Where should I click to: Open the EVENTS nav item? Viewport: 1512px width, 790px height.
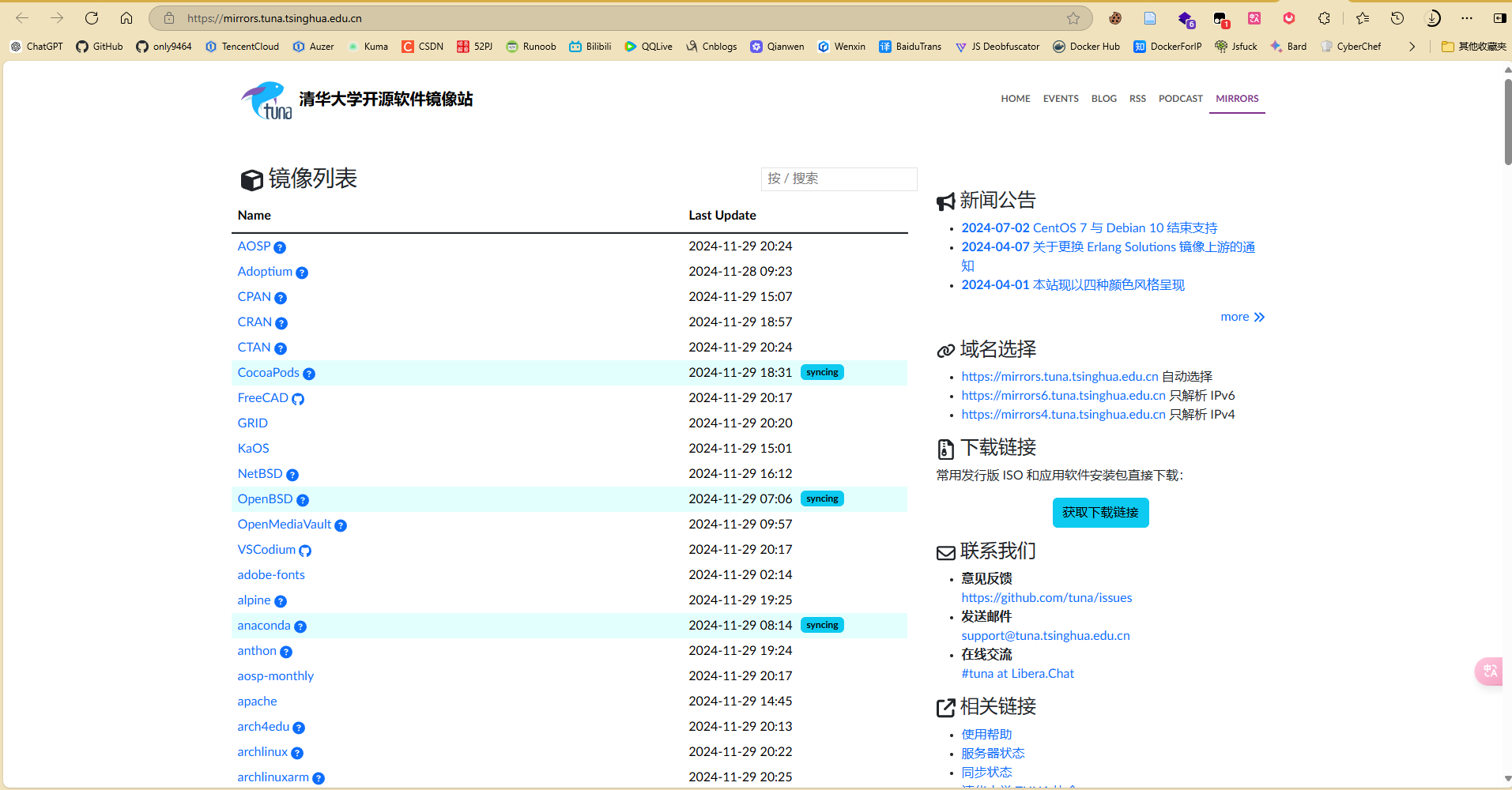pos(1061,99)
